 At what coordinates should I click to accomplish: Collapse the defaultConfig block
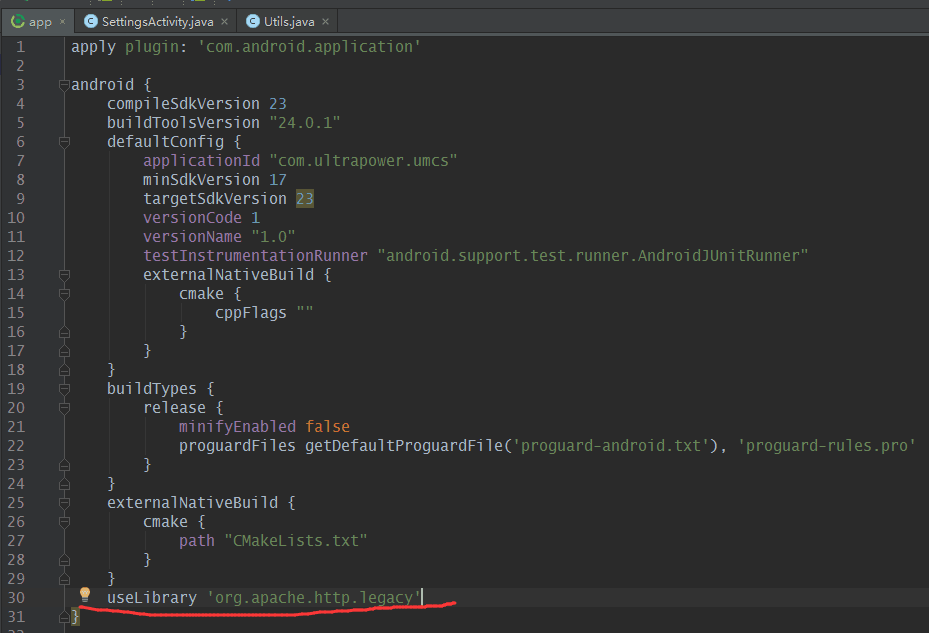[x=62, y=141]
